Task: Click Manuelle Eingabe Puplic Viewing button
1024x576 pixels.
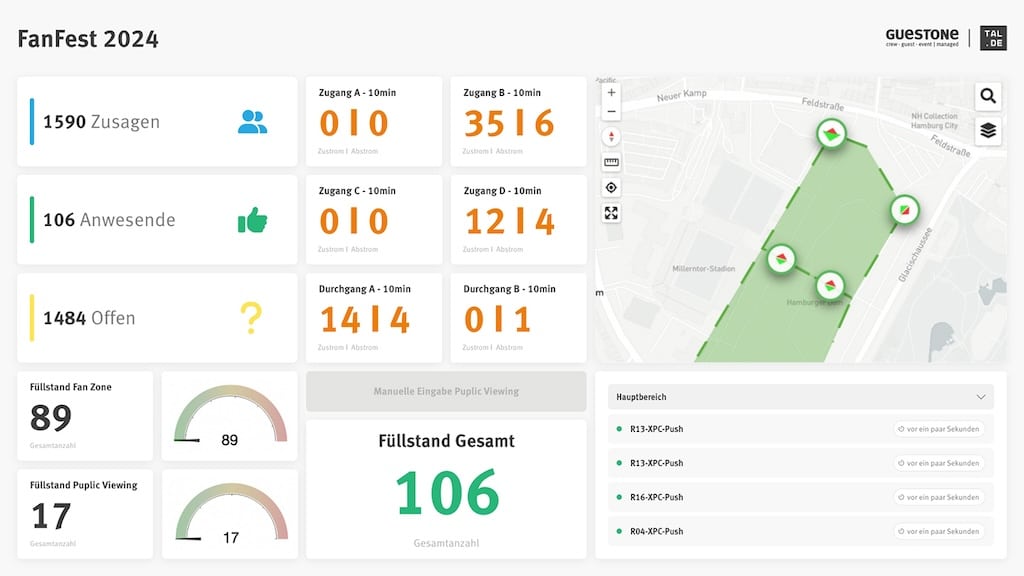Action: coord(446,391)
